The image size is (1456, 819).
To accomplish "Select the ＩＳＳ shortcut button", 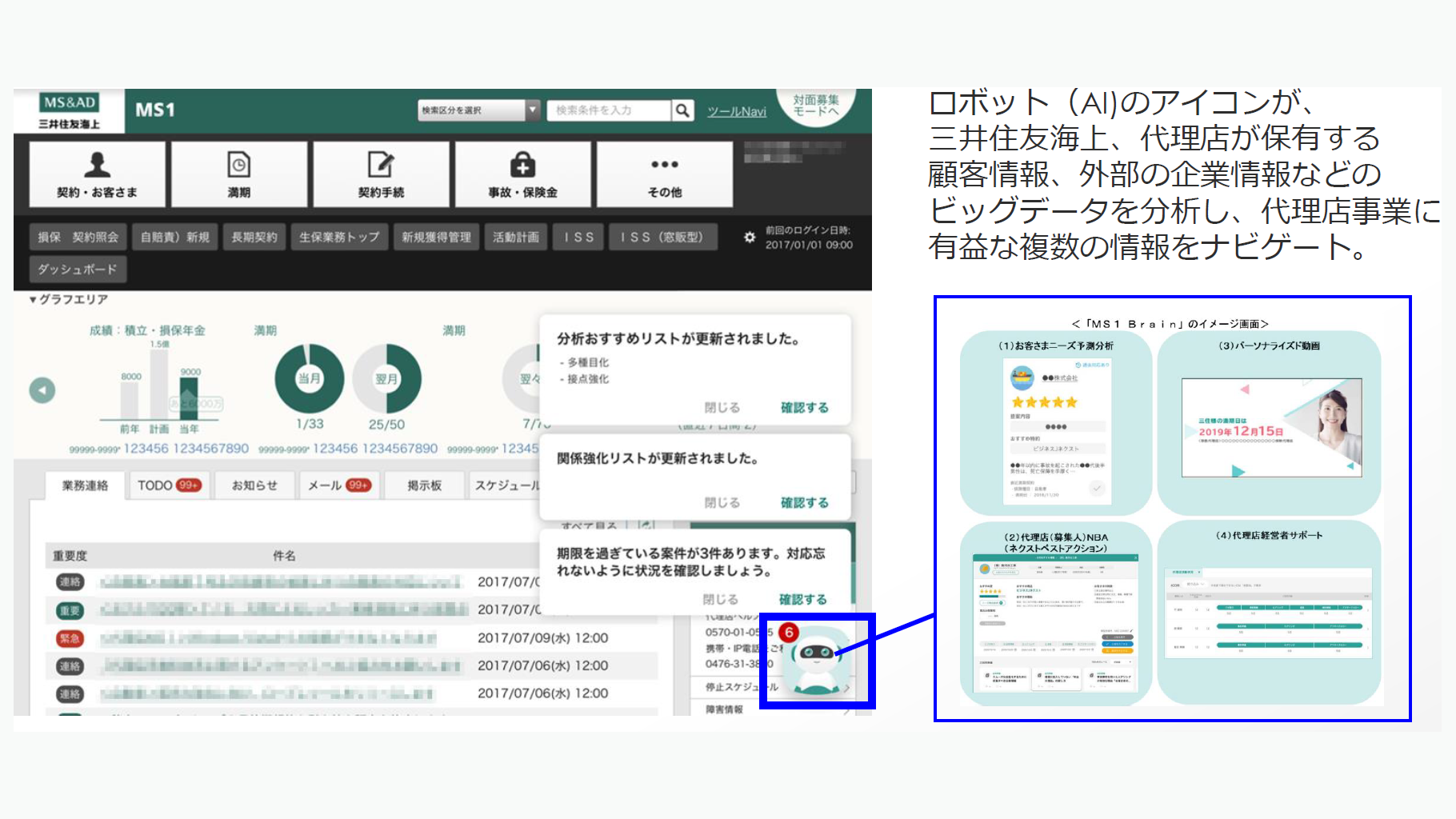I will tap(578, 238).
